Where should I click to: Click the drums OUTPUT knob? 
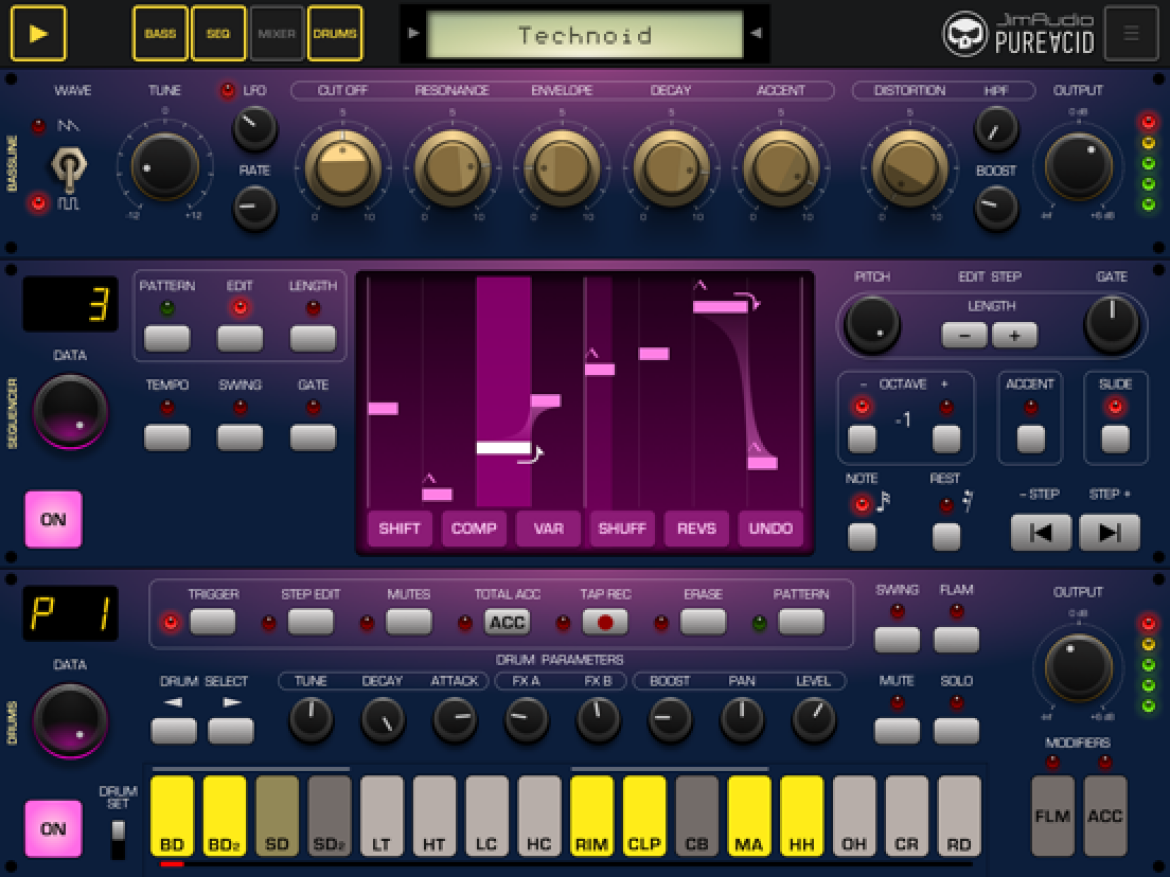1077,667
